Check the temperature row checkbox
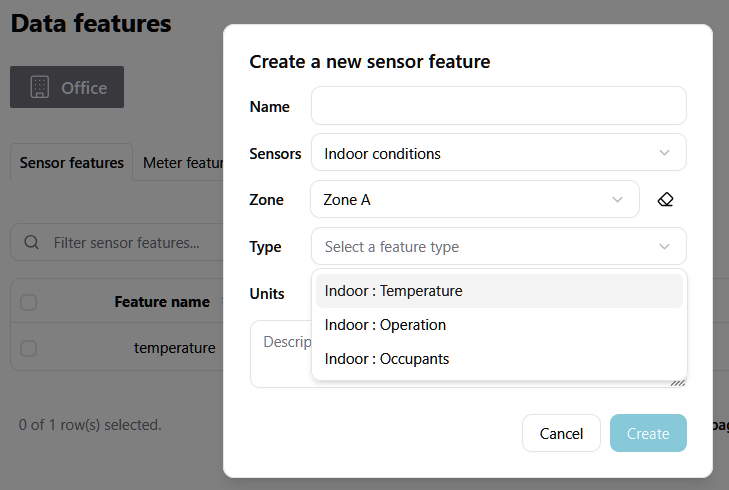The width and height of the screenshot is (729, 490). (x=29, y=348)
